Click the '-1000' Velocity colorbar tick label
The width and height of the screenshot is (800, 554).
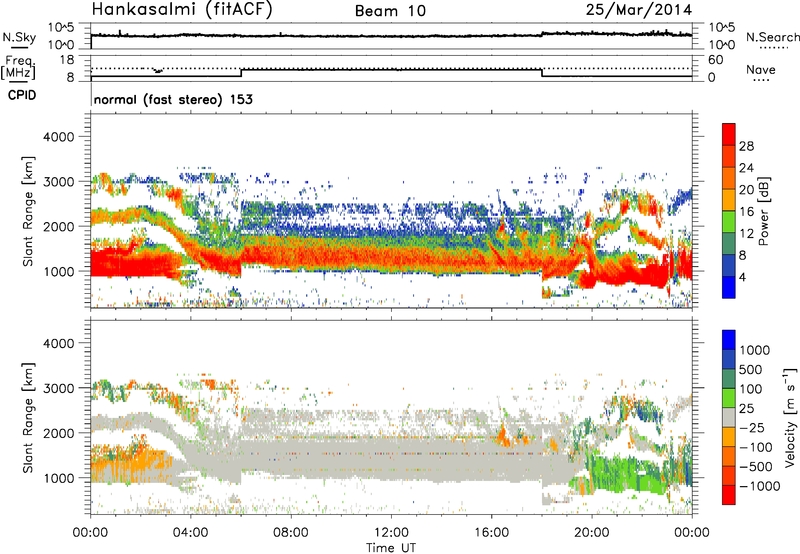(x=759, y=486)
